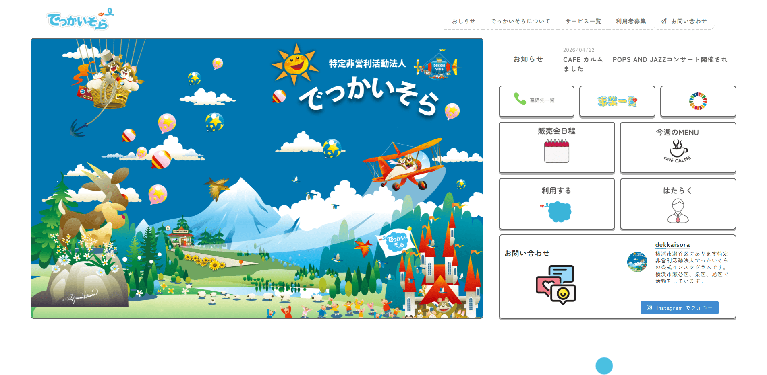Screen dimensions: 767x375
Task: Click the blue cloud icon under 利用する
Action: [557, 211]
